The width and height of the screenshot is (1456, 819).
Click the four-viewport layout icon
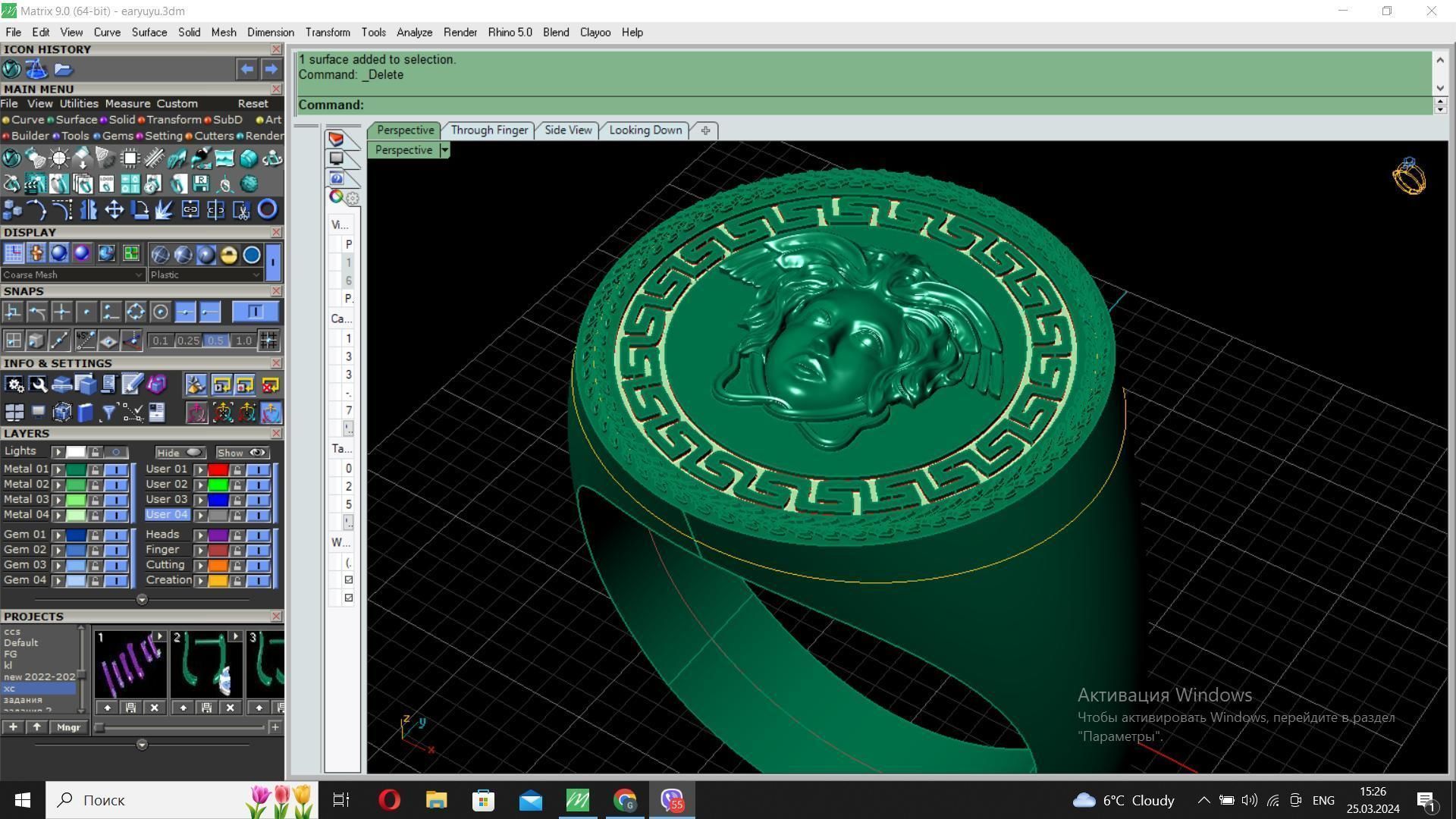point(14,413)
